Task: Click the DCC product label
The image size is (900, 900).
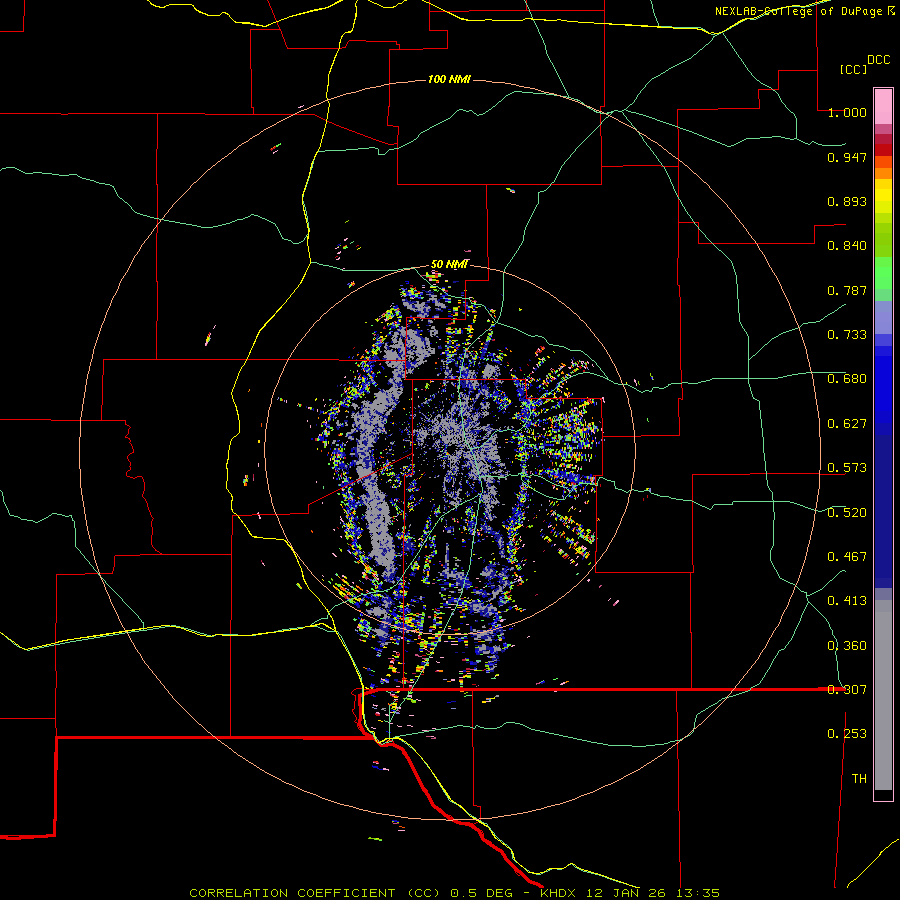Action: tap(878, 60)
